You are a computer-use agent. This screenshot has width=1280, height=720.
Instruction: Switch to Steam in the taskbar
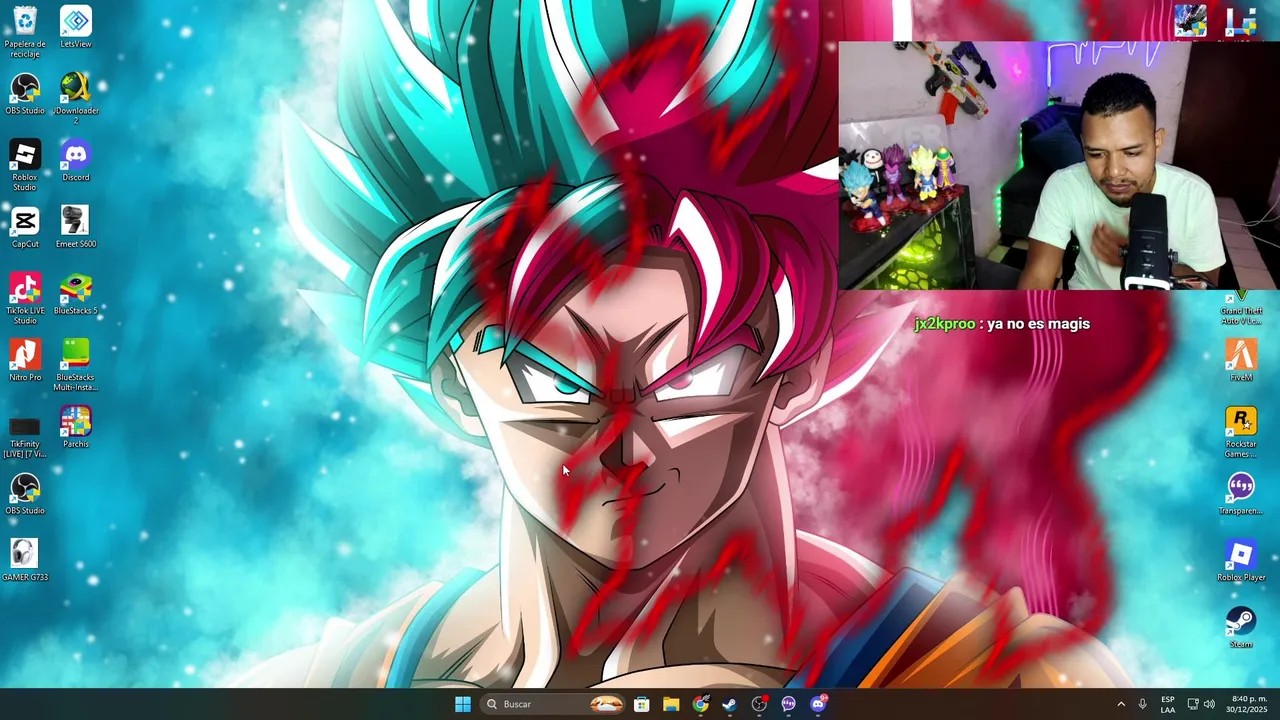click(730, 704)
